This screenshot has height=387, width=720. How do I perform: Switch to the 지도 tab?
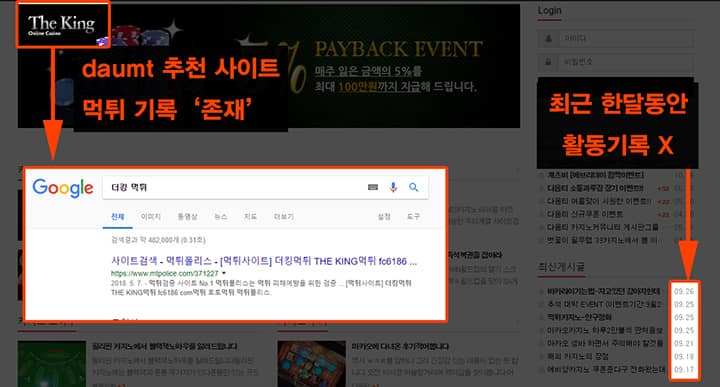point(250,217)
